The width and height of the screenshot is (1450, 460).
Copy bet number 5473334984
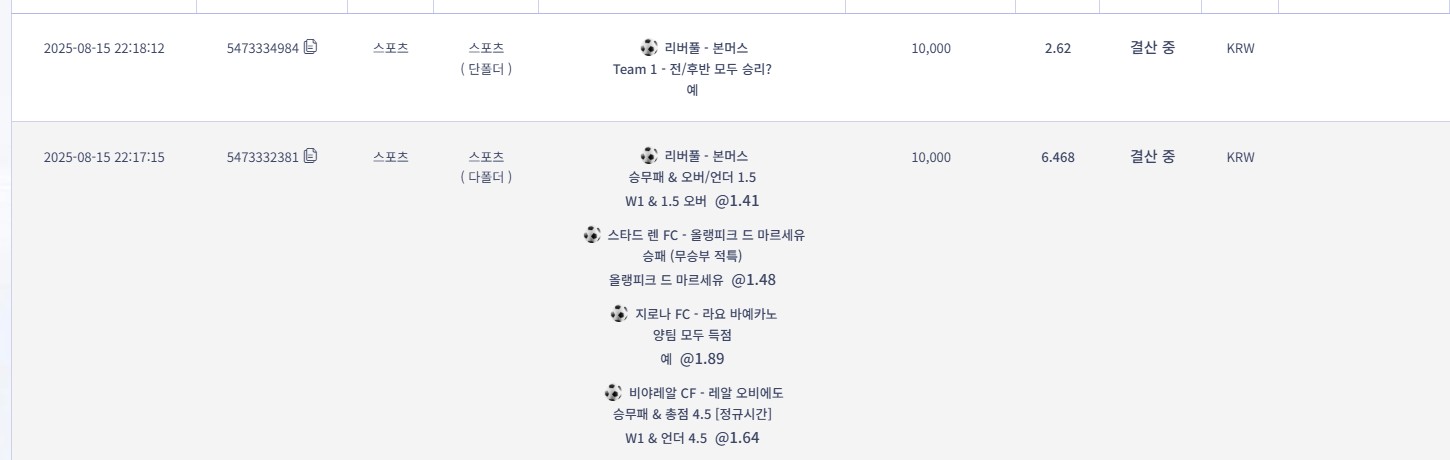coord(311,47)
